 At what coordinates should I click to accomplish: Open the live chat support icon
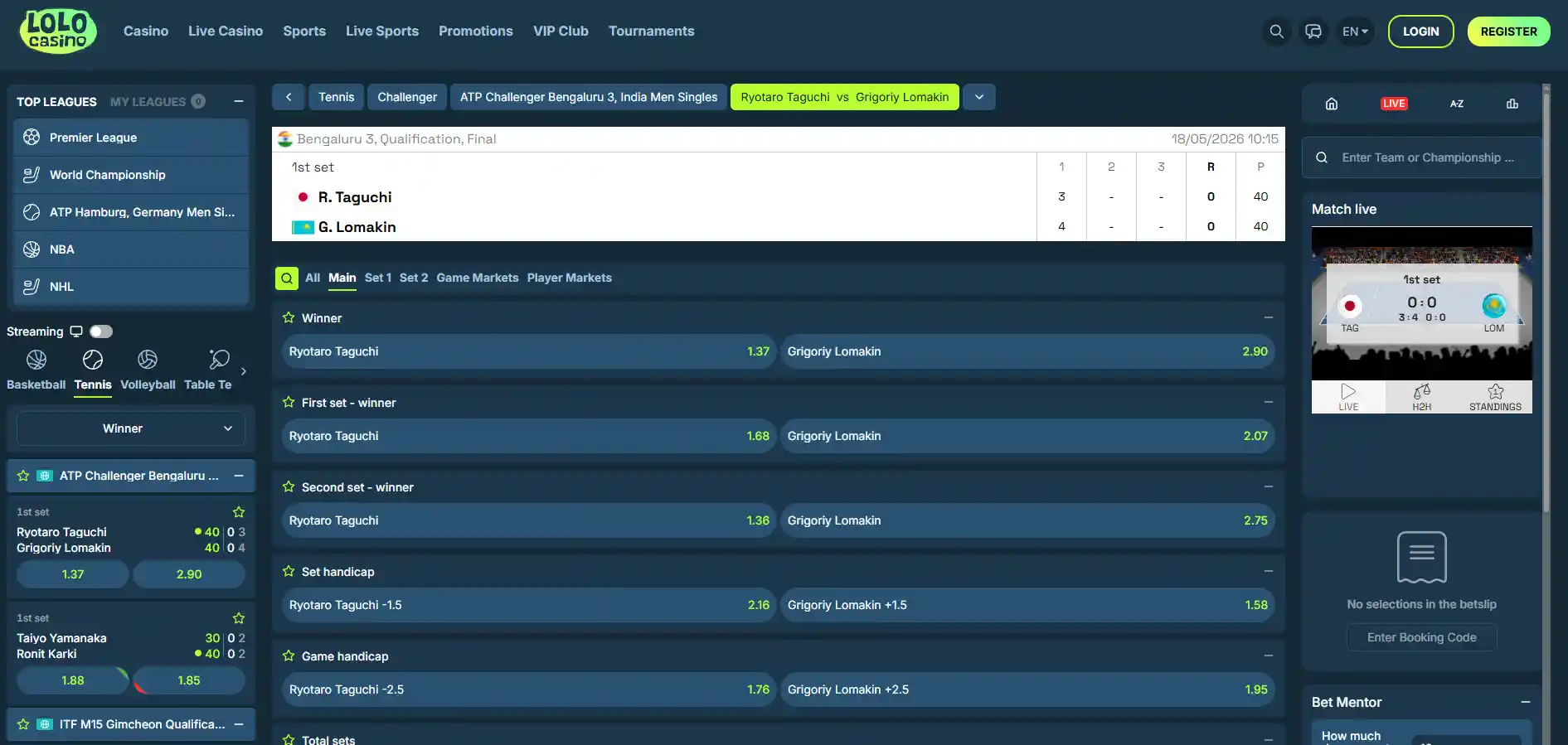(x=1313, y=31)
